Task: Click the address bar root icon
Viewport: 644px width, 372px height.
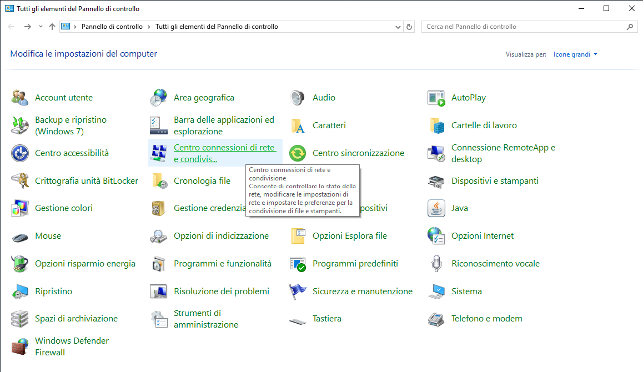Action: click(x=65, y=27)
